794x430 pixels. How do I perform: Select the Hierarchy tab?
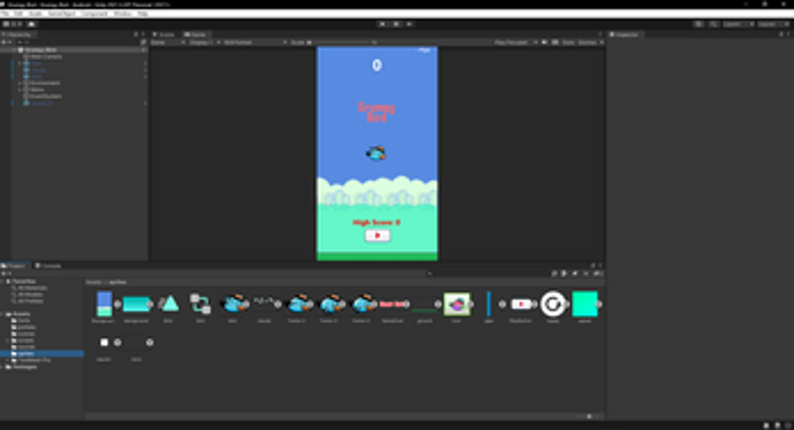(18, 34)
